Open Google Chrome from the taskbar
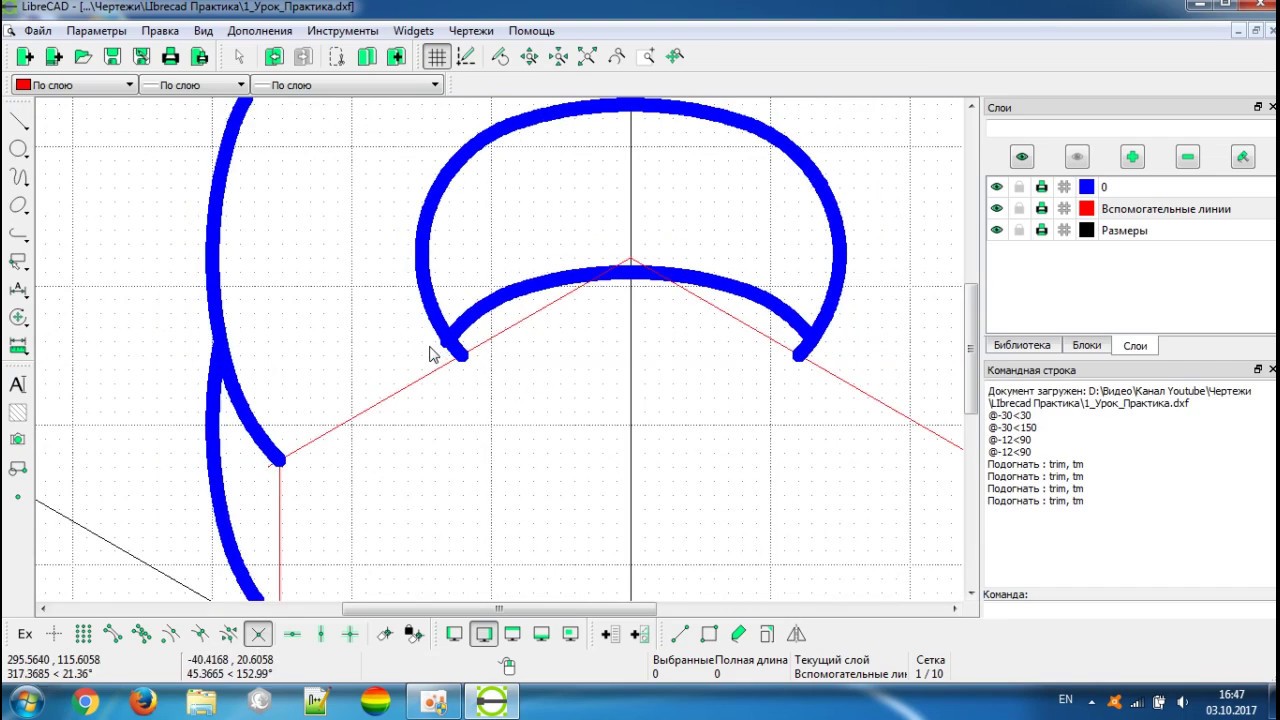Screen dimensions: 1280x720 click(x=85, y=702)
